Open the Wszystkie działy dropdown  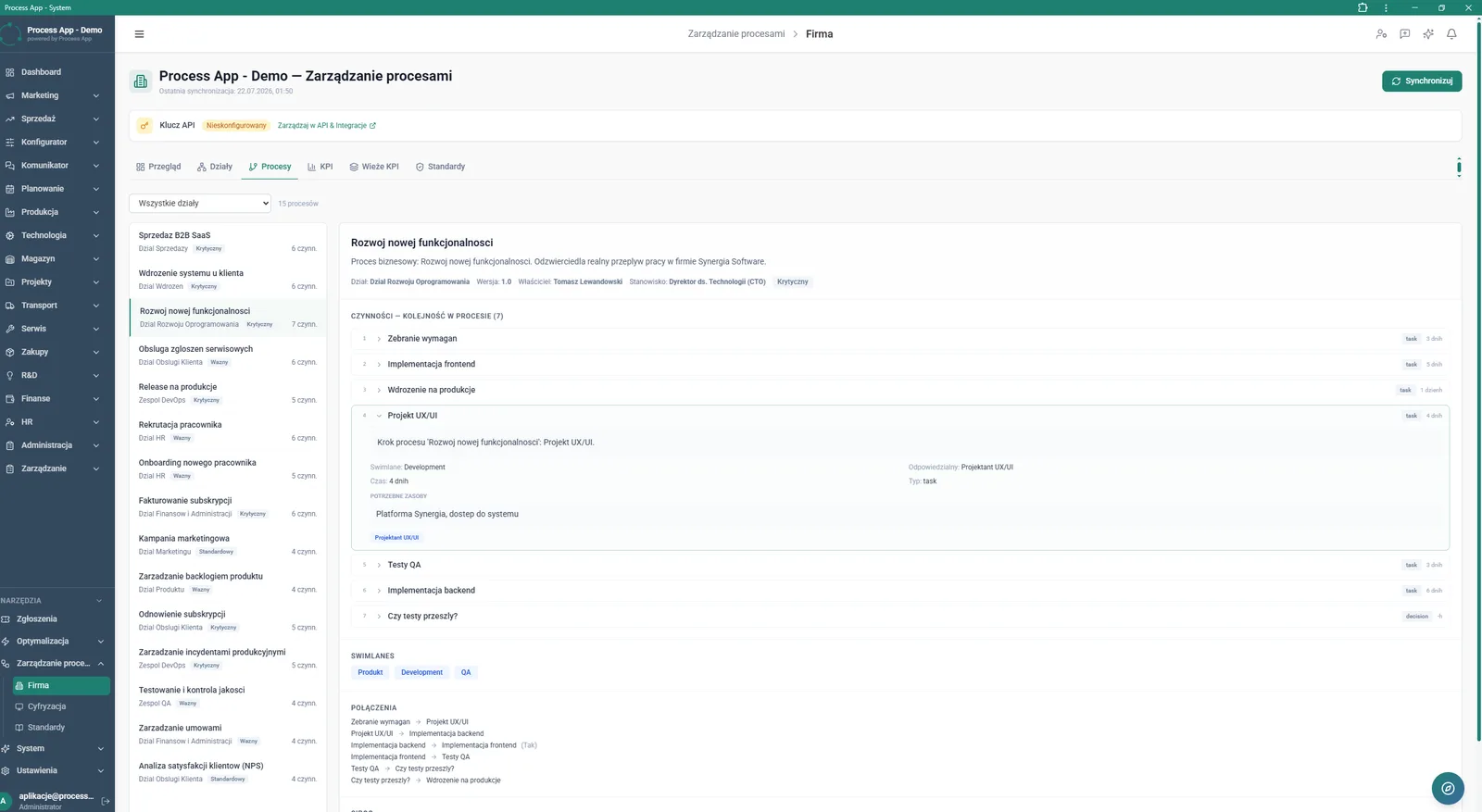tap(200, 203)
